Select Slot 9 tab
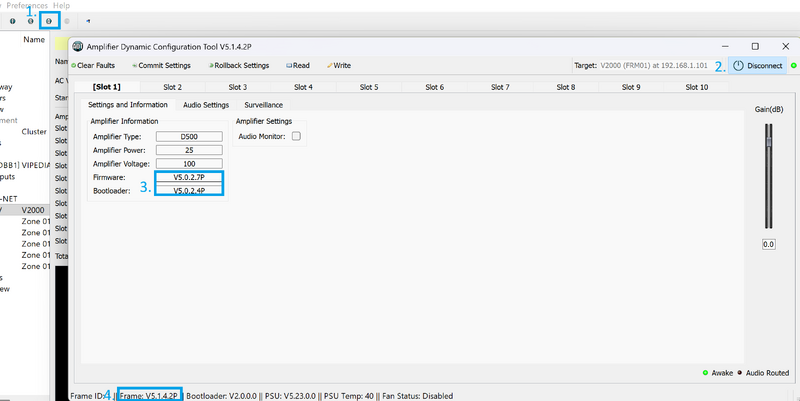800x401 pixels. tap(631, 87)
